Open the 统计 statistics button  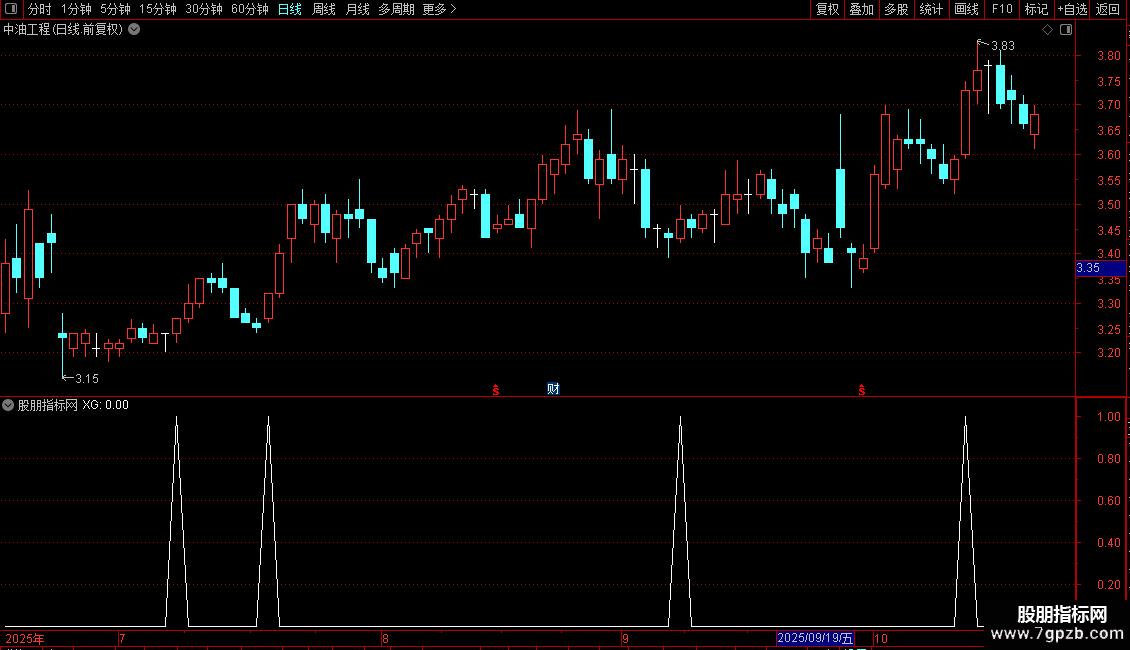point(931,9)
